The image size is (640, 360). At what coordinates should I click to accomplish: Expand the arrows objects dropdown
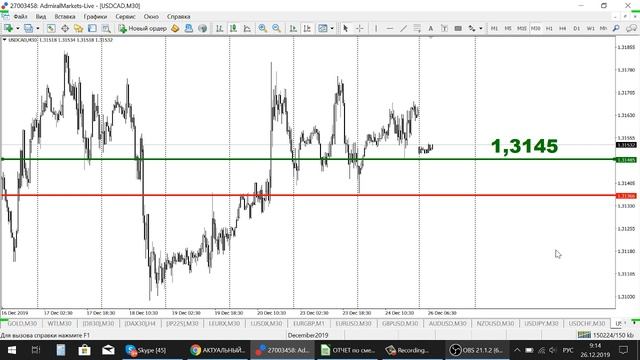pos(481,28)
